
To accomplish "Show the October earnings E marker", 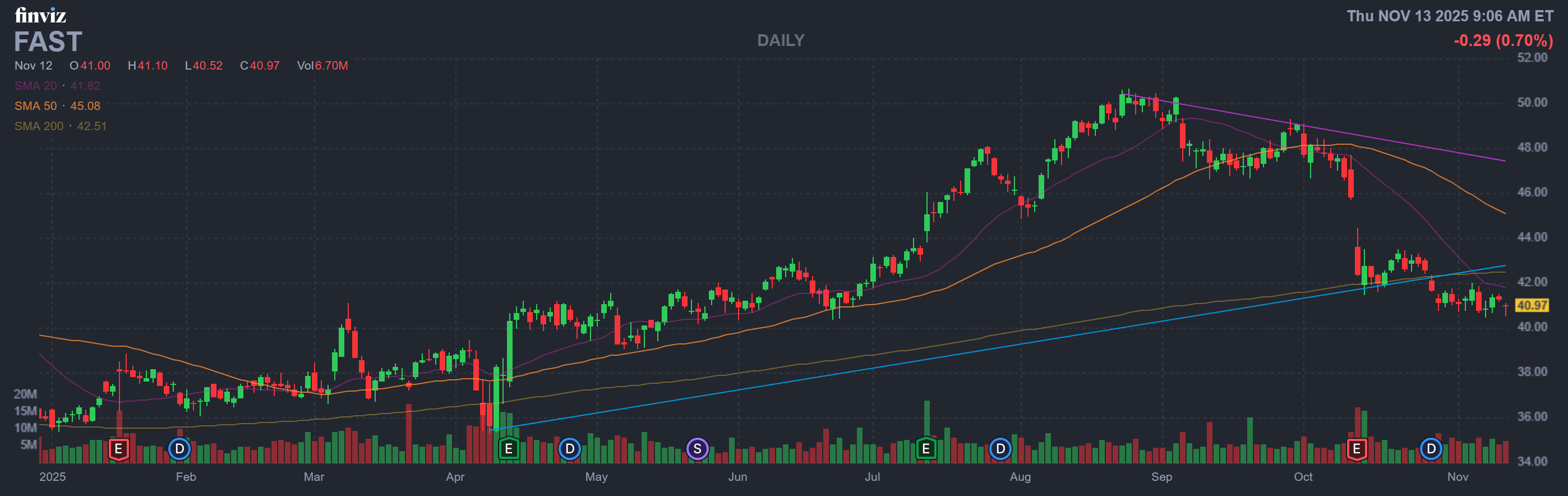I will [1356, 449].
